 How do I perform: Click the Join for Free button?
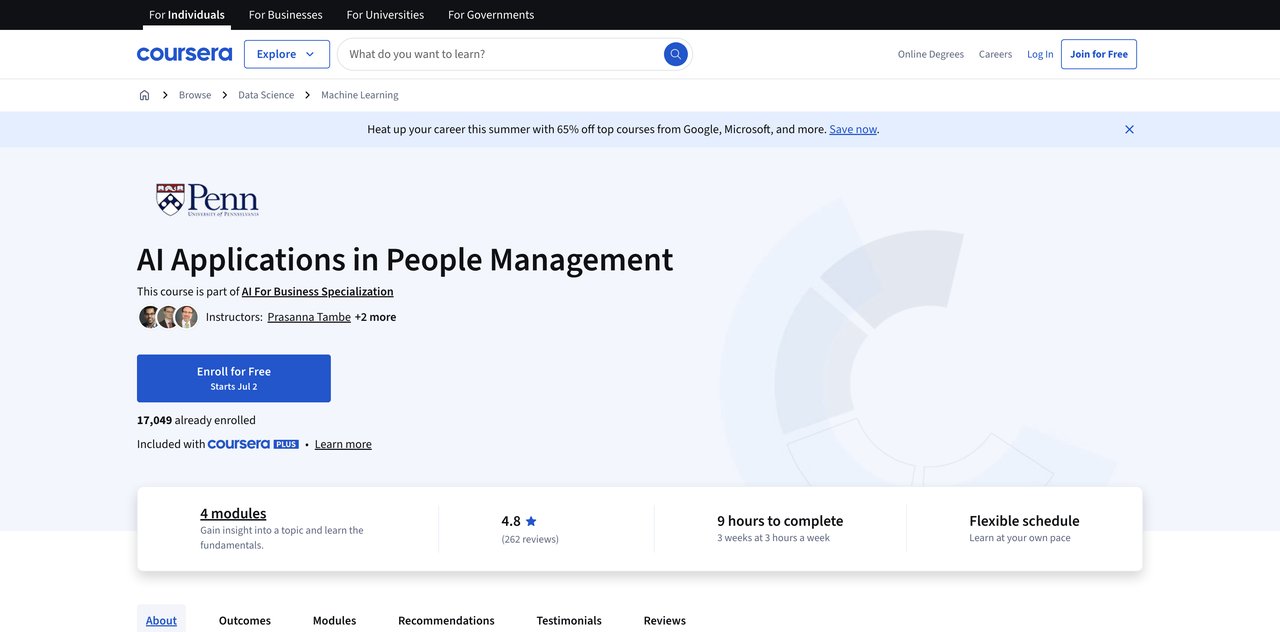[x=1098, y=54]
